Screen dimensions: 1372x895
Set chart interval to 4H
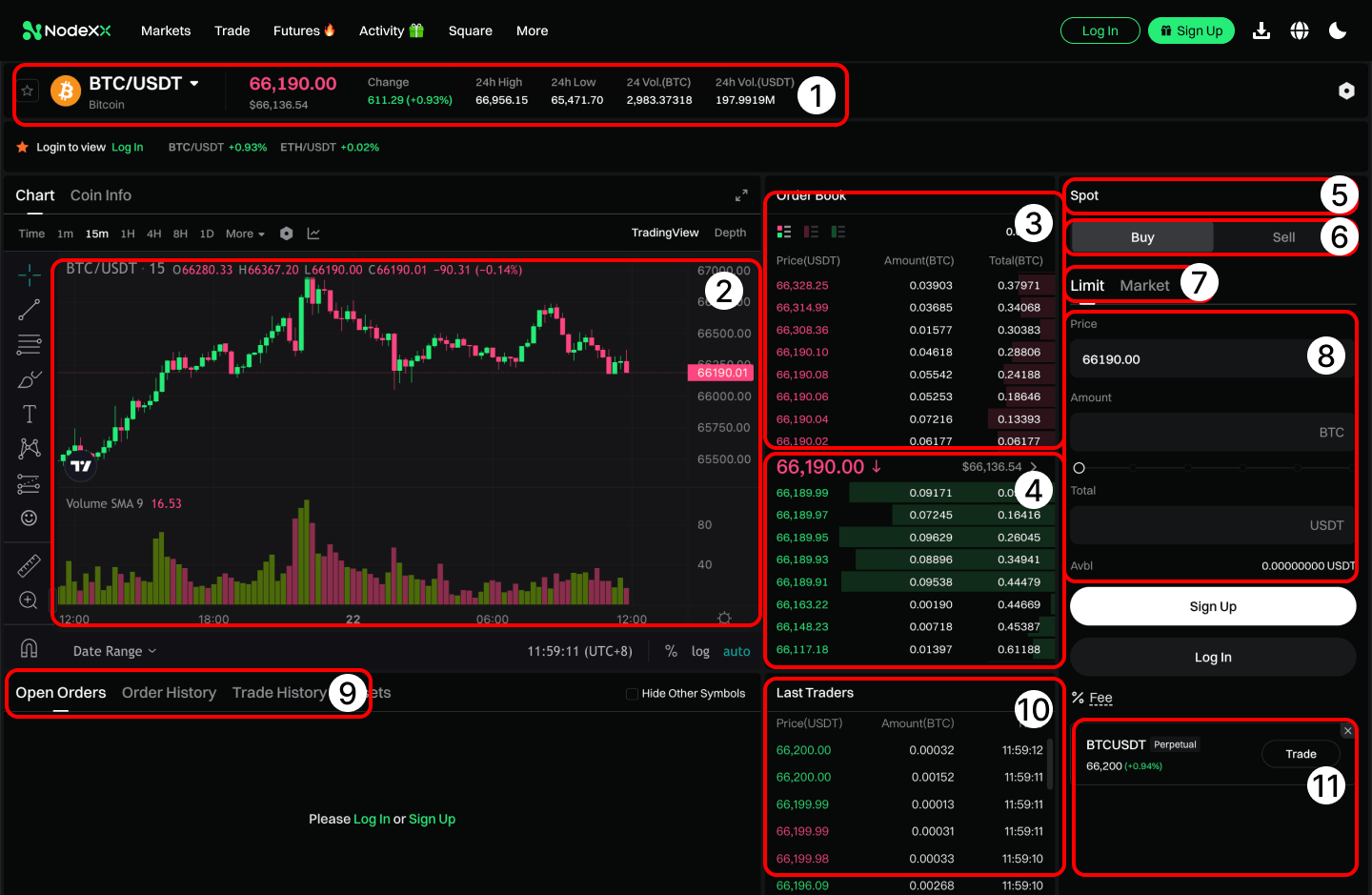point(153,234)
